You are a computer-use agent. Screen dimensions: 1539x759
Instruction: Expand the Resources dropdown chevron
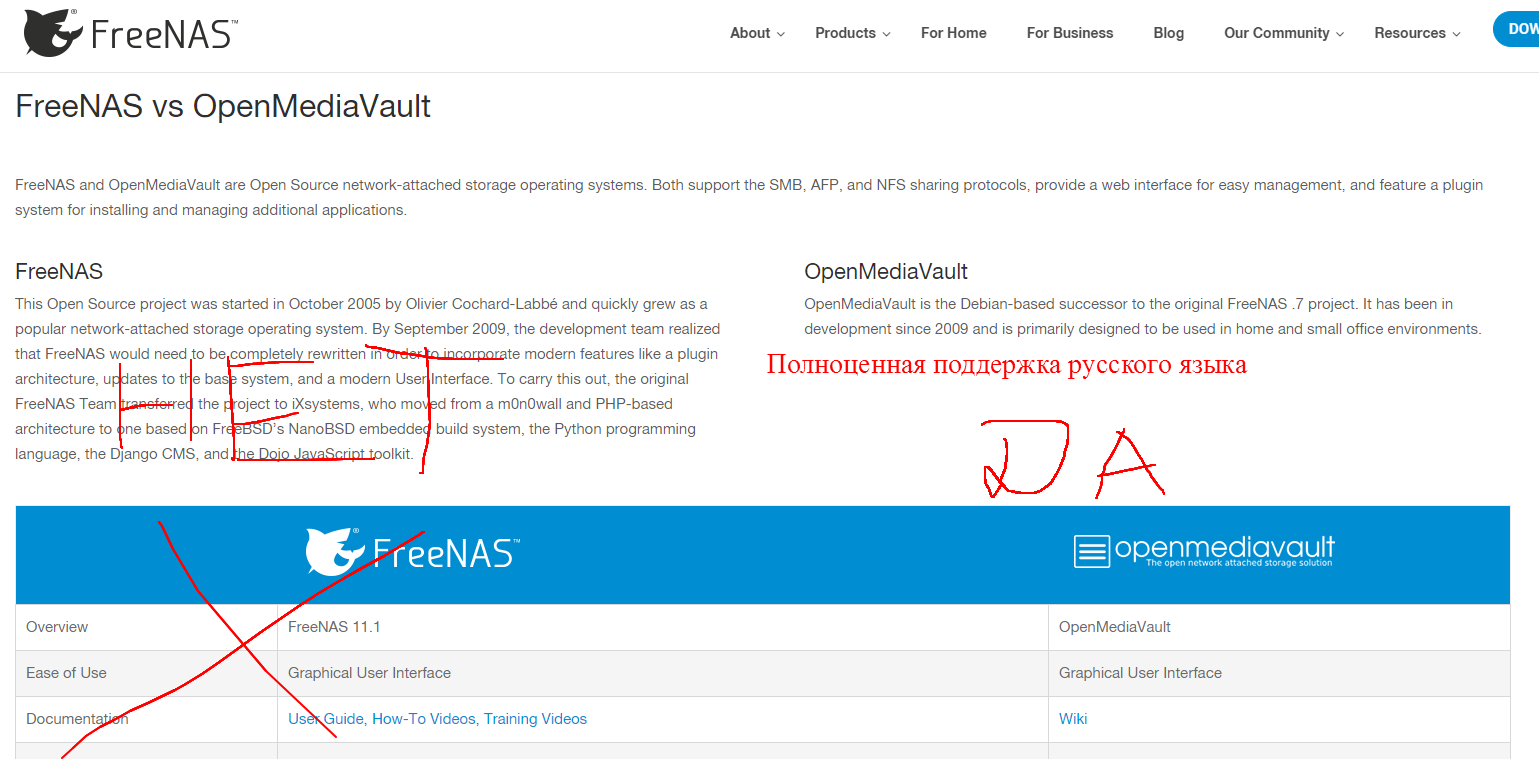pos(1456,34)
